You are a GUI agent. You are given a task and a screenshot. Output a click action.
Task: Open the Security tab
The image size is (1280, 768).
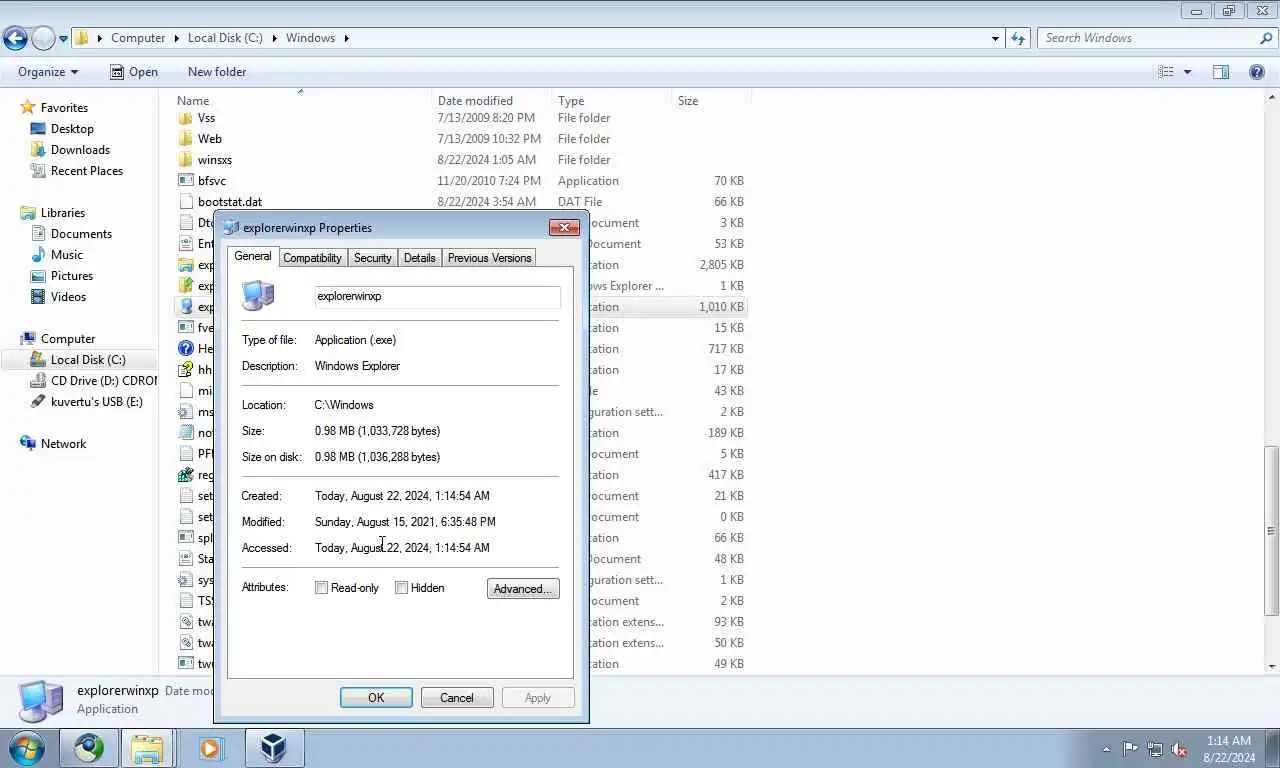372,258
